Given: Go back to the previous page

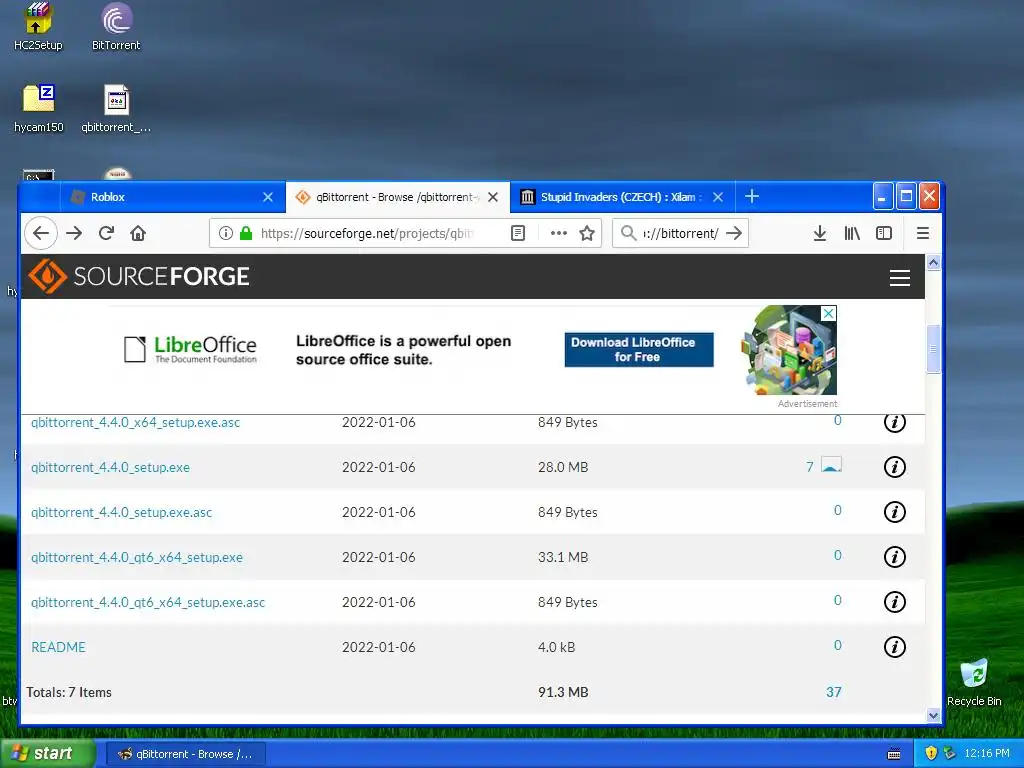Looking at the screenshot, I should pos(41,233).
